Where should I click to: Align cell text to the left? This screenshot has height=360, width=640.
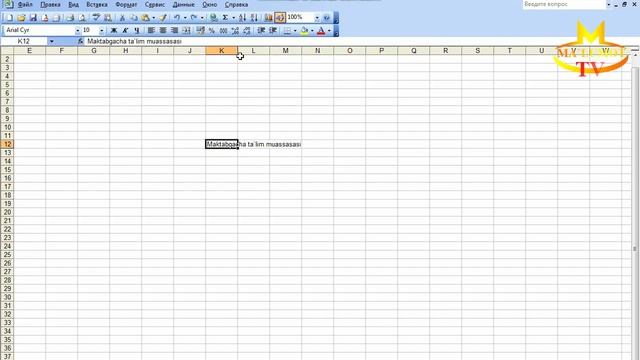(x=151, y=30)
